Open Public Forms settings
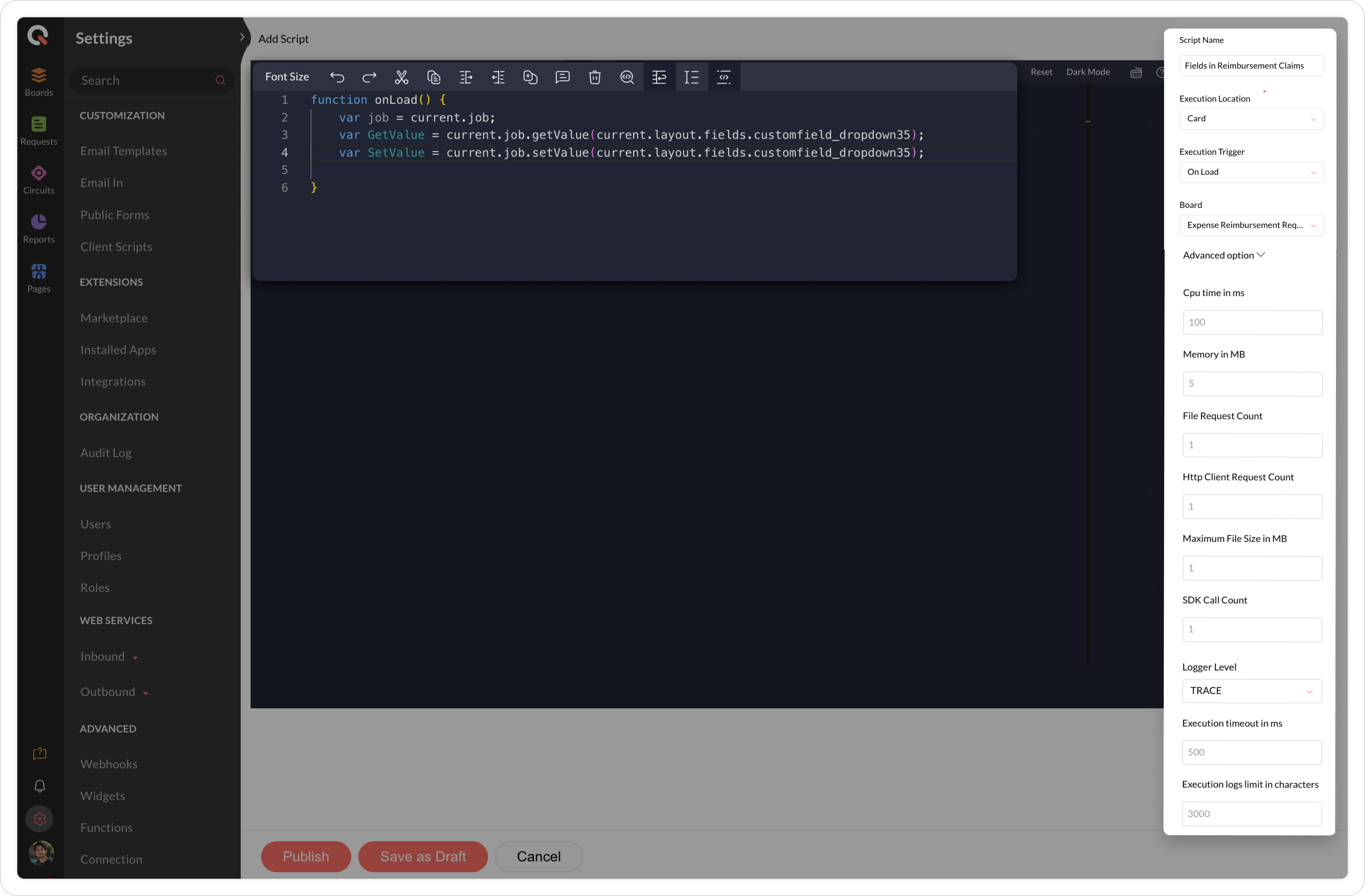The width and height of the screenshot is (1365, 896). pyautogui.click(x=115, y=214)
